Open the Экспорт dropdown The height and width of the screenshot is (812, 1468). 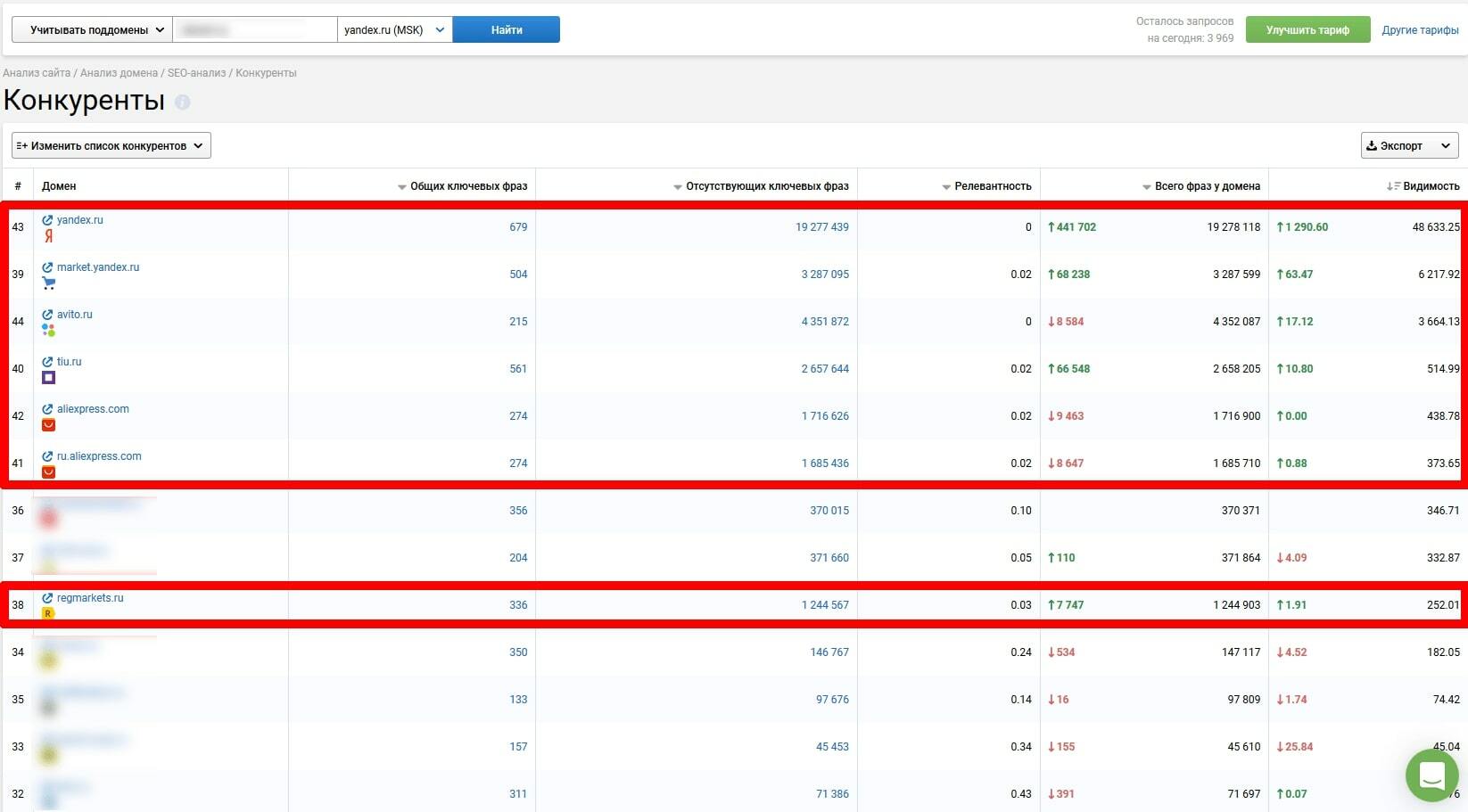point(1409,145)
